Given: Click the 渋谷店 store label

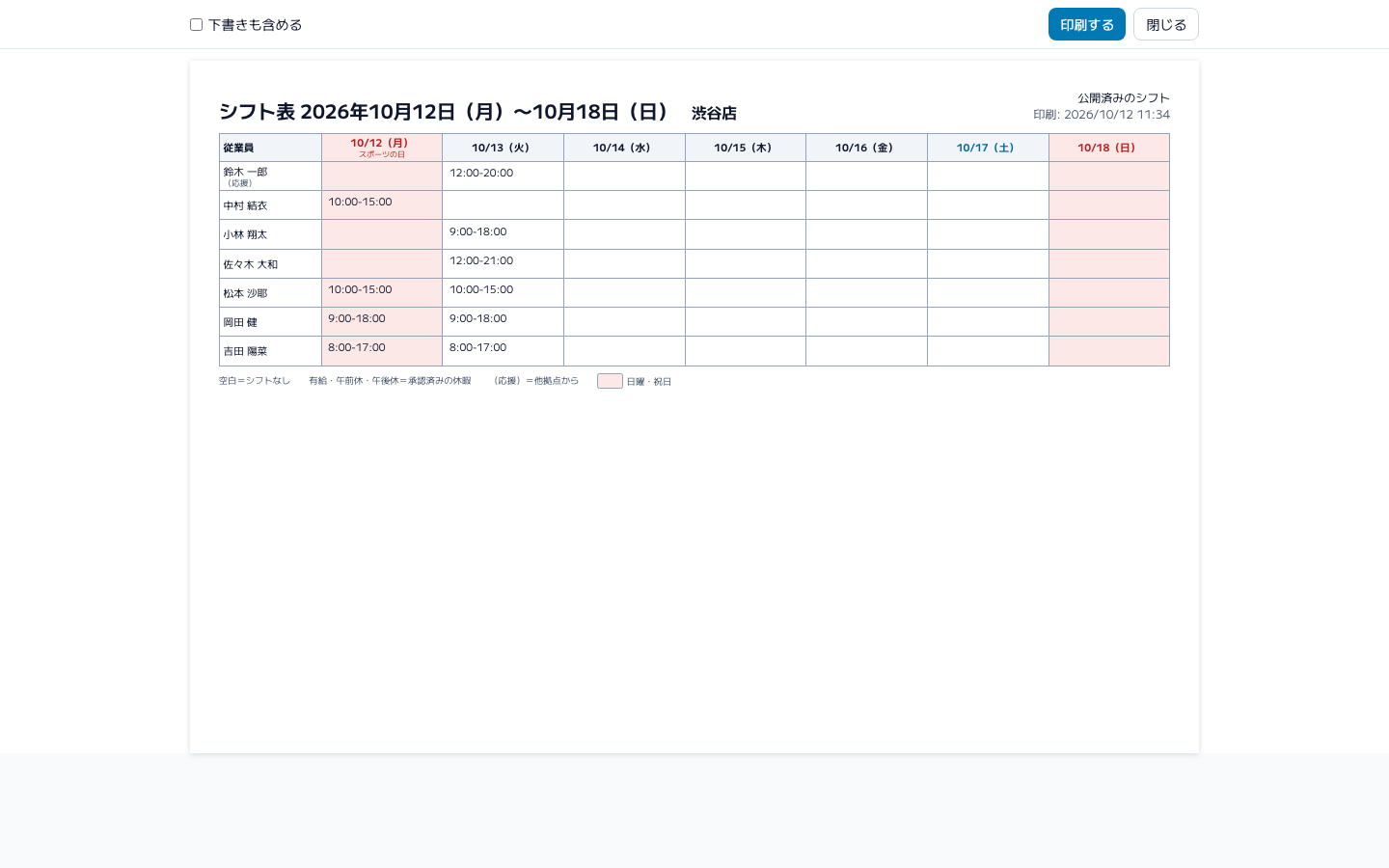Looking at the screenshot, I should 714,113.
